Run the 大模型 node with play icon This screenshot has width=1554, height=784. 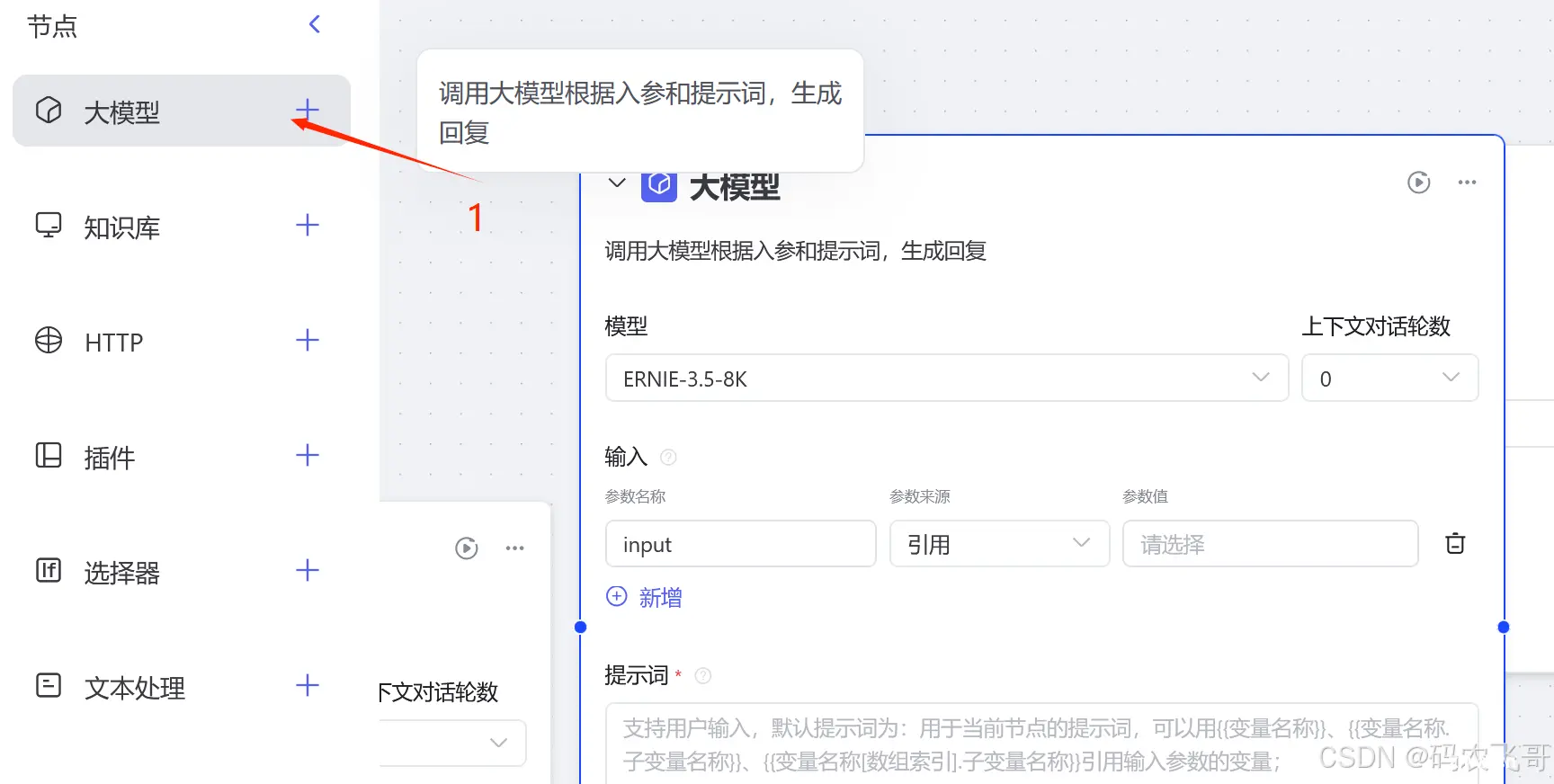[x=1419, y=183]
